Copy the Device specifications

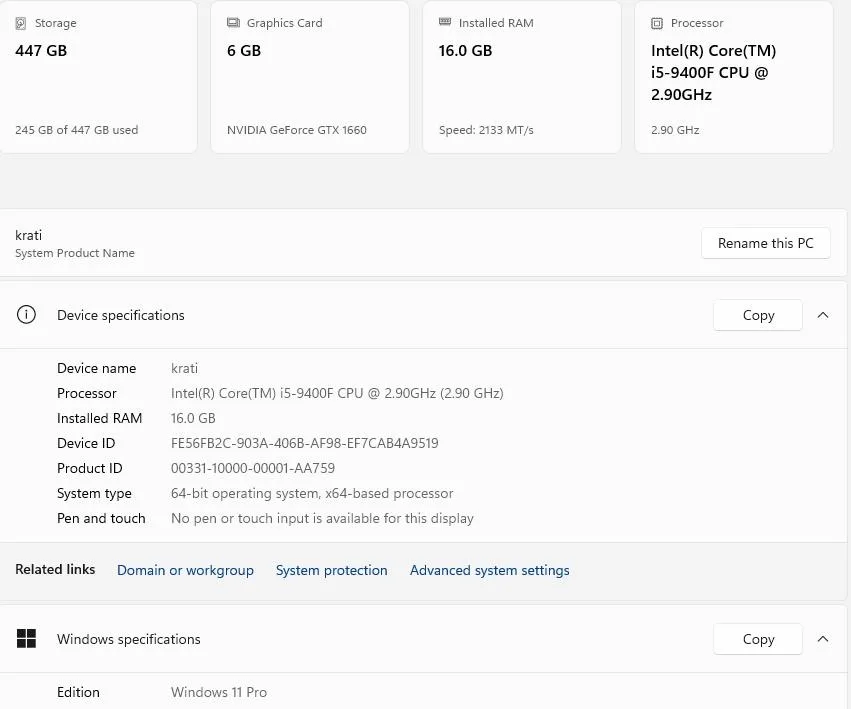(758, 315)
